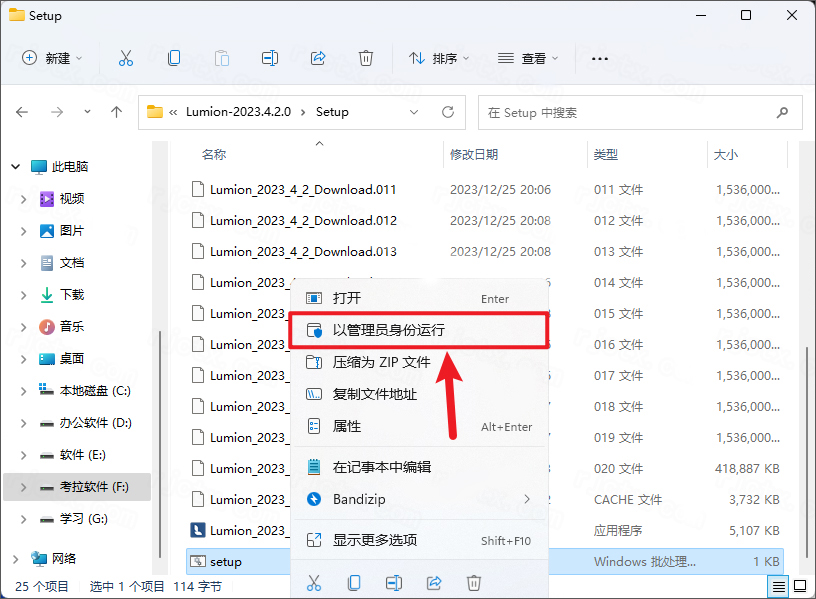Image resolution: width=816 pixels, height=599 pixels.
Task: Sort by the 类型 column header
Action: (x=606, y=155)
